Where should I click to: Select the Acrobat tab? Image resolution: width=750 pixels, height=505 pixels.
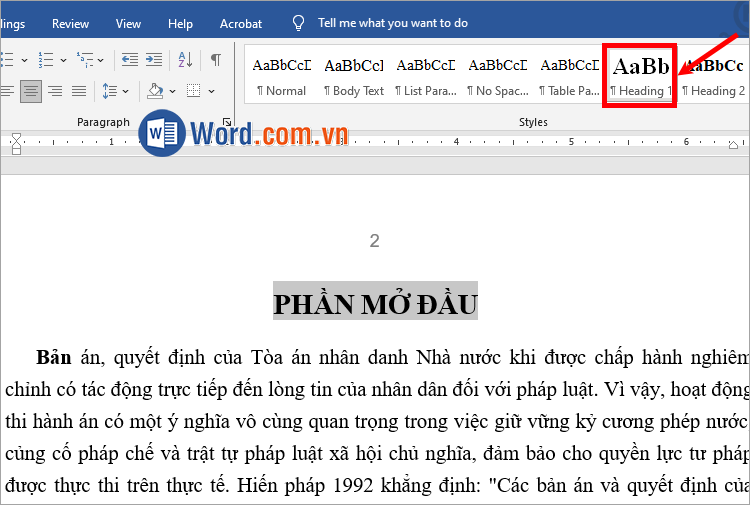tap(241, 23)
